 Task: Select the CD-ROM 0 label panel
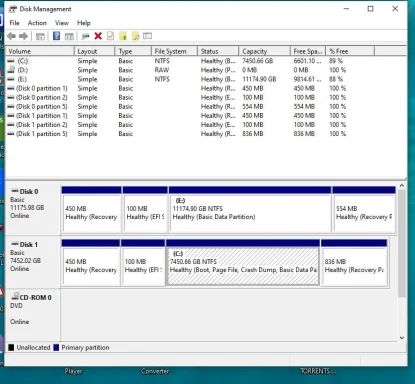coord(33,315)
